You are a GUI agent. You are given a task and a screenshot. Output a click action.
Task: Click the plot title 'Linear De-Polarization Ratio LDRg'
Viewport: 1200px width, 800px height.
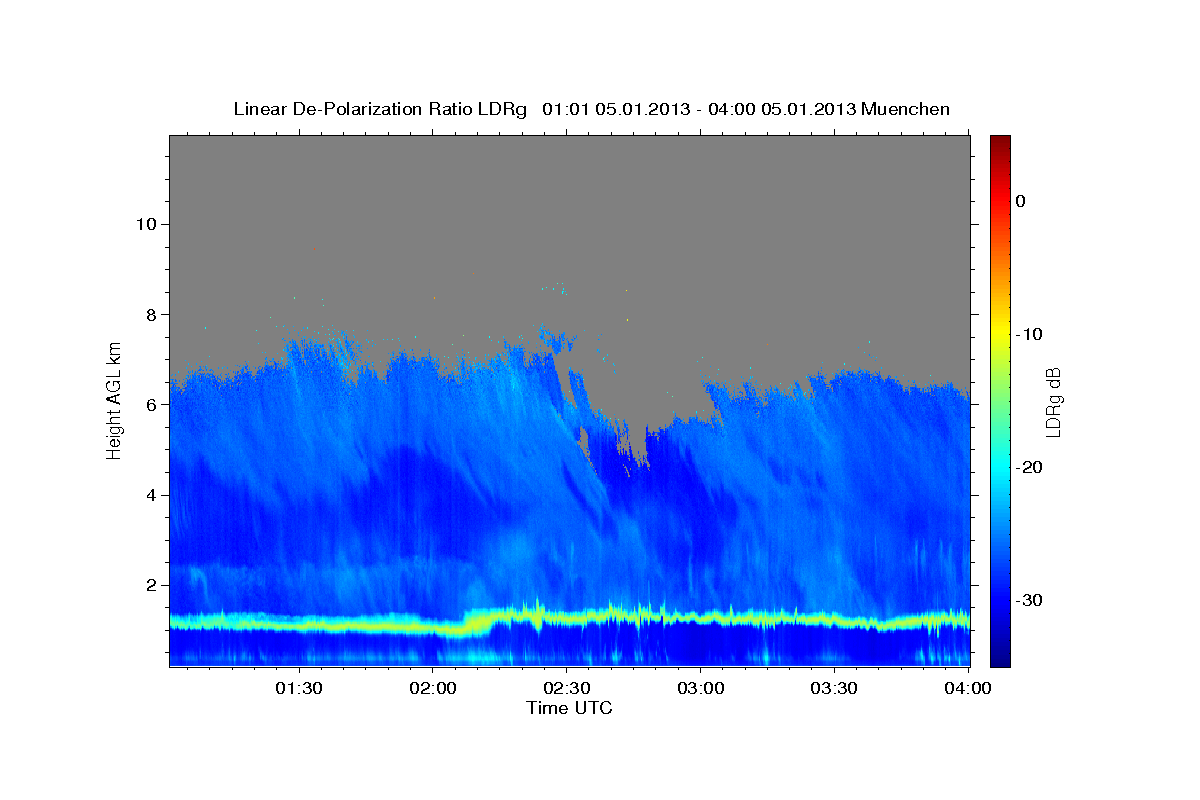pos(379,109)
